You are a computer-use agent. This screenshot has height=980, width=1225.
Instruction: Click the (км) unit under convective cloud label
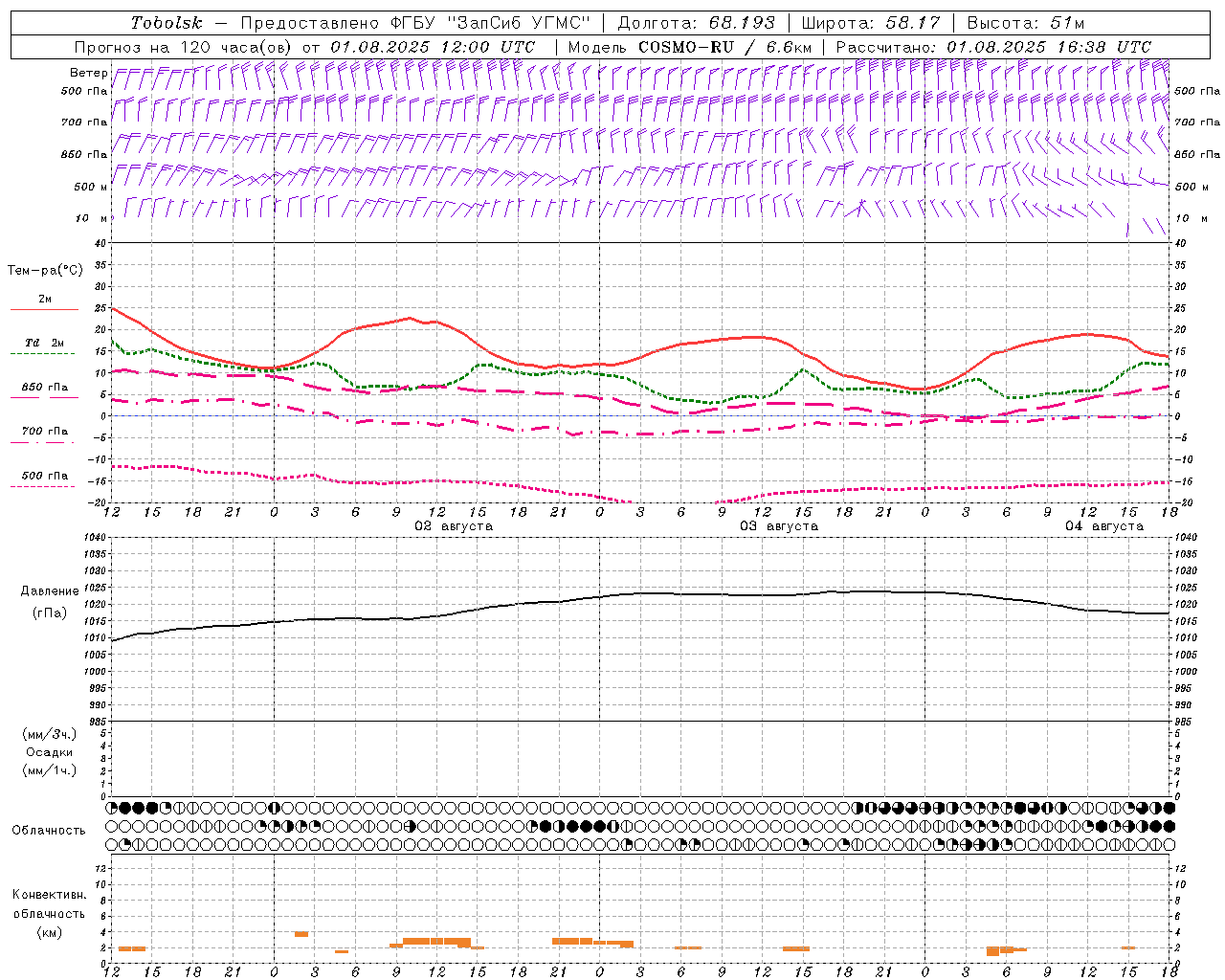pyautogui.click(x=49, y=932)
